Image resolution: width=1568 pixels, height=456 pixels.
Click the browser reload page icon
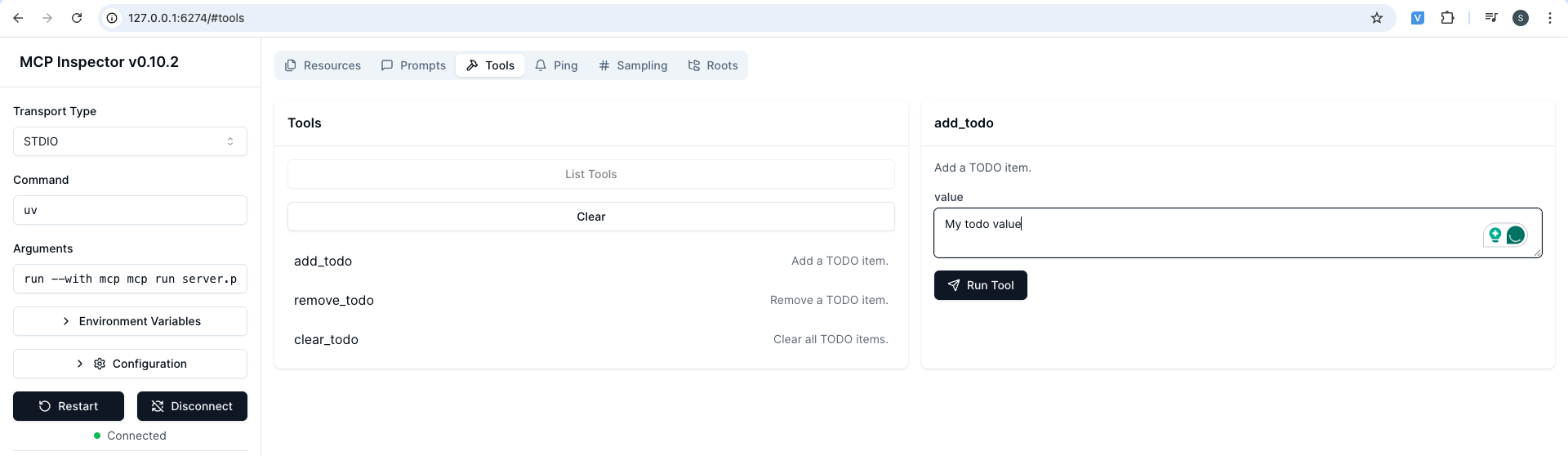click(x=77, y=18)
